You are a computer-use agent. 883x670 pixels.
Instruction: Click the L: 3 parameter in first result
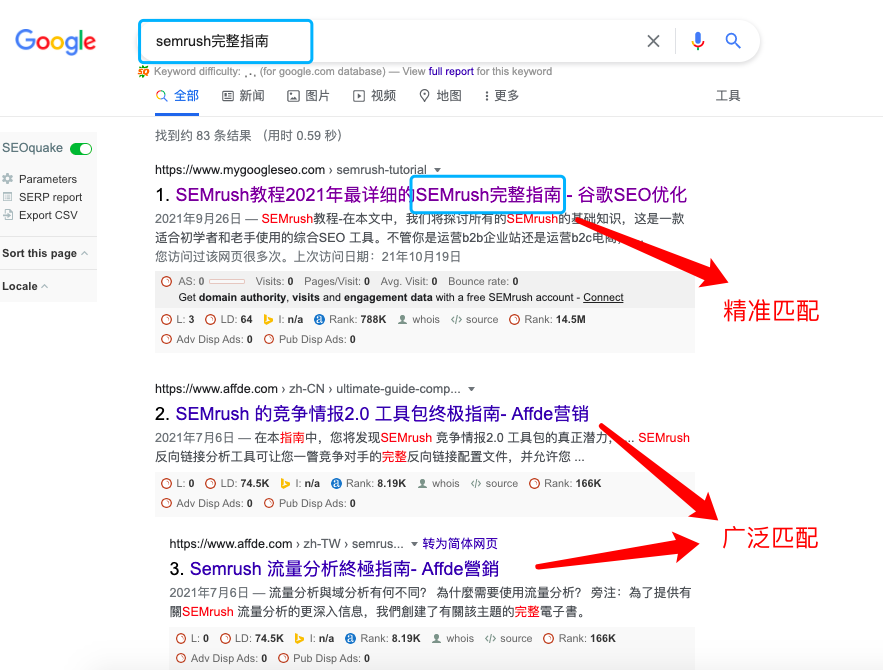(x=178, y=319)
